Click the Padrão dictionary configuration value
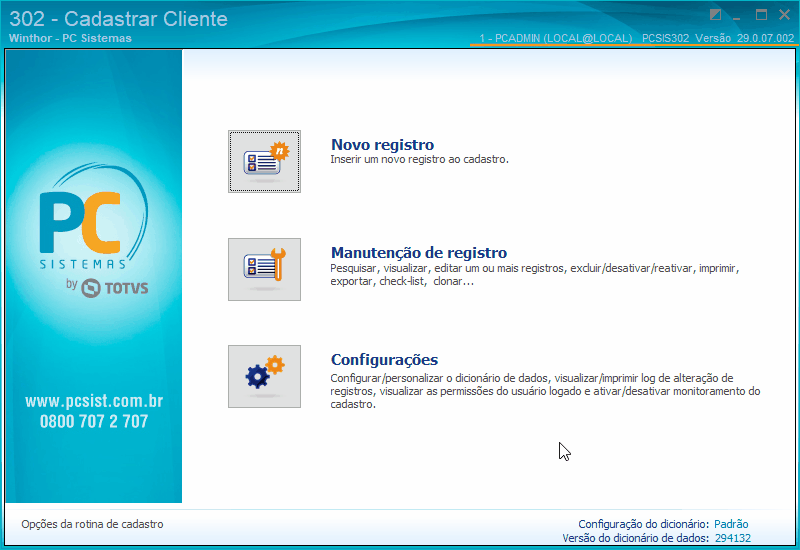800x550 pixels. coord(731,524)
